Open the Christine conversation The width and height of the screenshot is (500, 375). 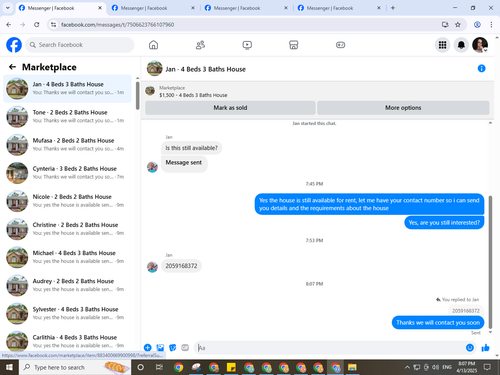(68, 229)
